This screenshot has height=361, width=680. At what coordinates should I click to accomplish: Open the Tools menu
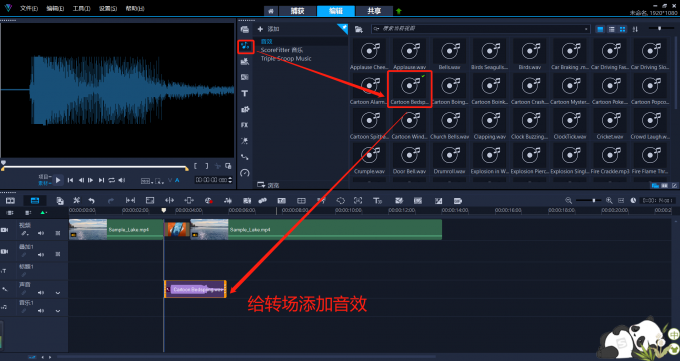[82, 8]
